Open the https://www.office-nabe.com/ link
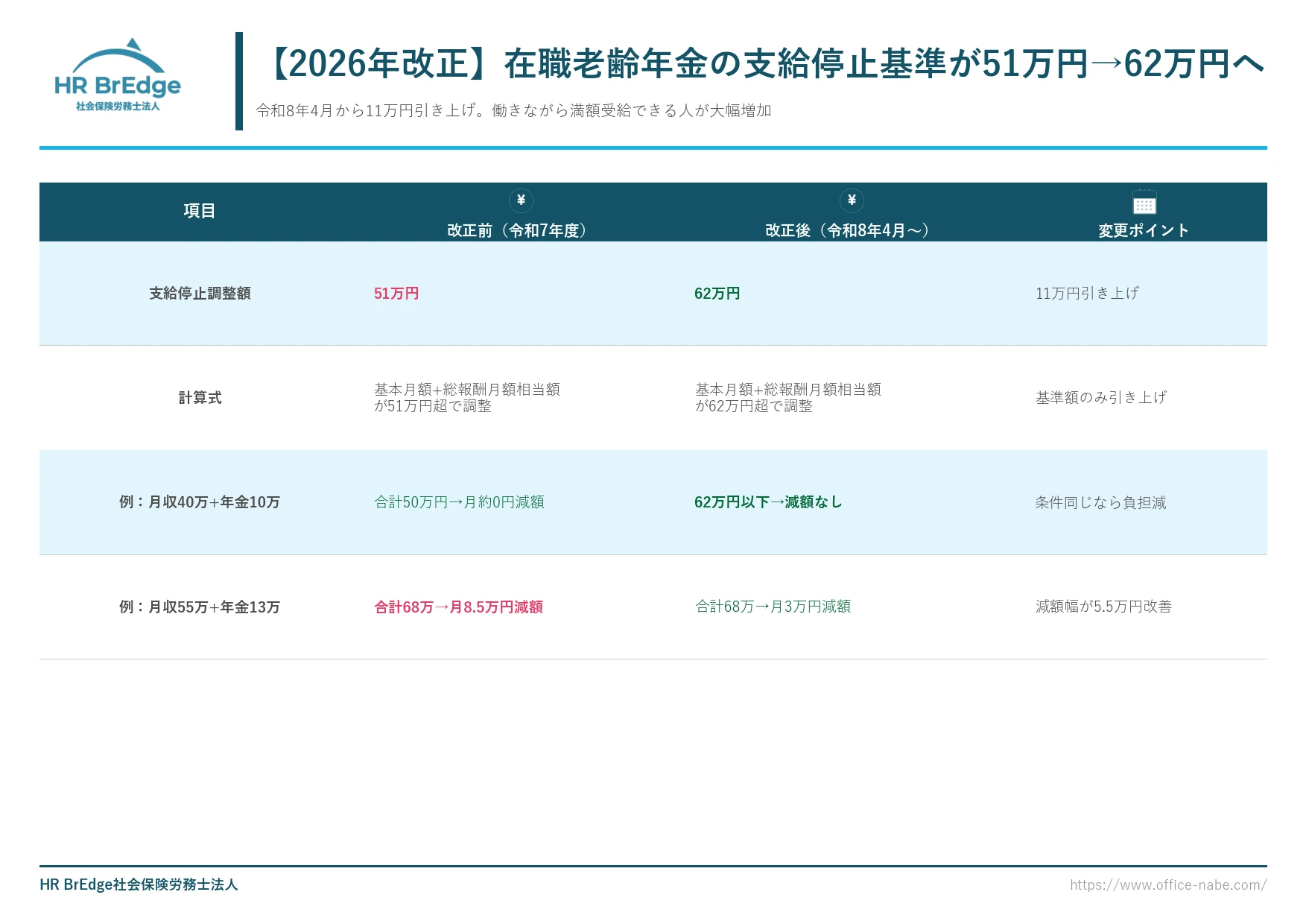 tap(1167, 885)
